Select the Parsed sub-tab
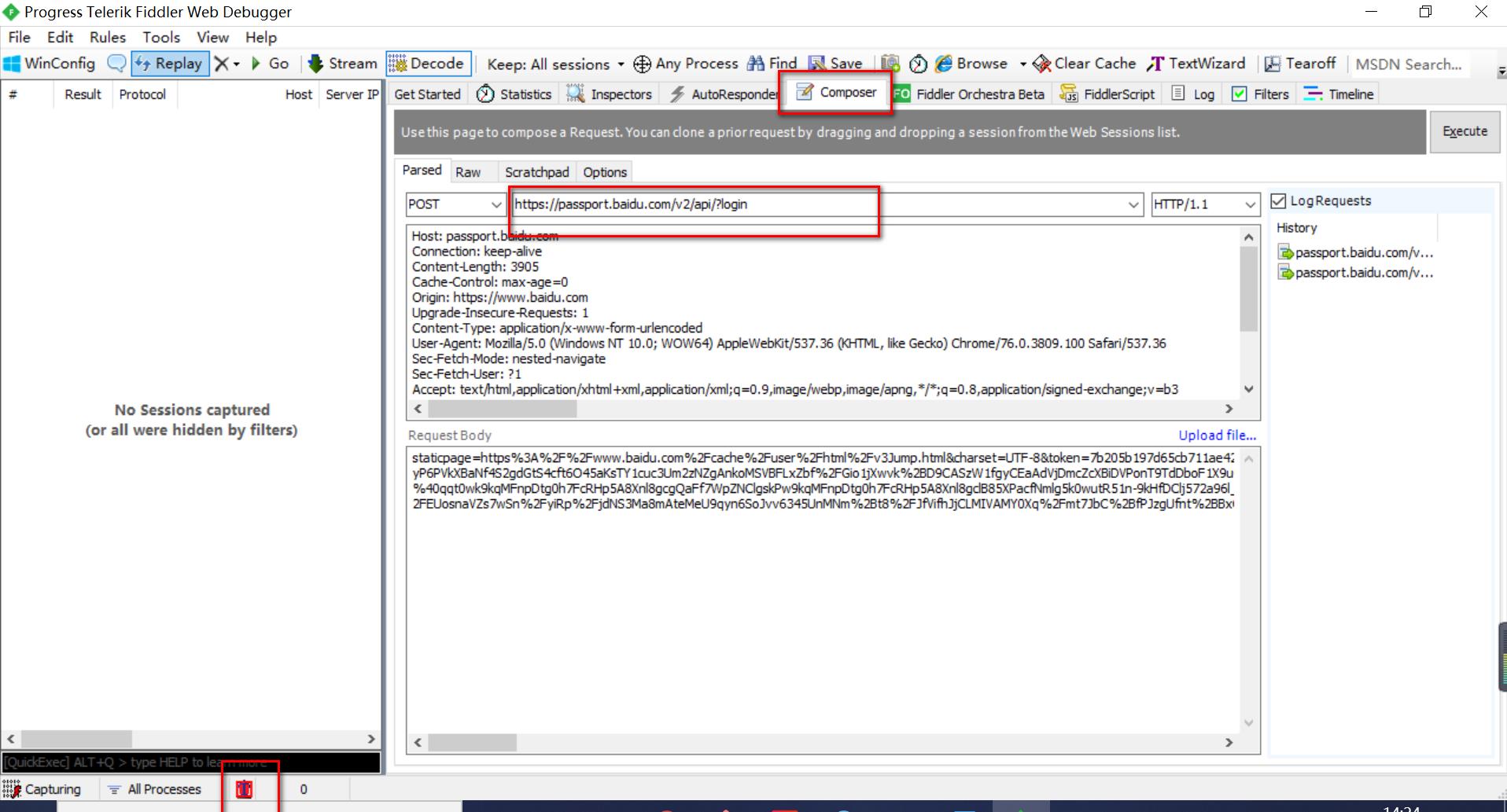Image resolution: width=1507 pixels, height=812 pixels. point(422,171)
